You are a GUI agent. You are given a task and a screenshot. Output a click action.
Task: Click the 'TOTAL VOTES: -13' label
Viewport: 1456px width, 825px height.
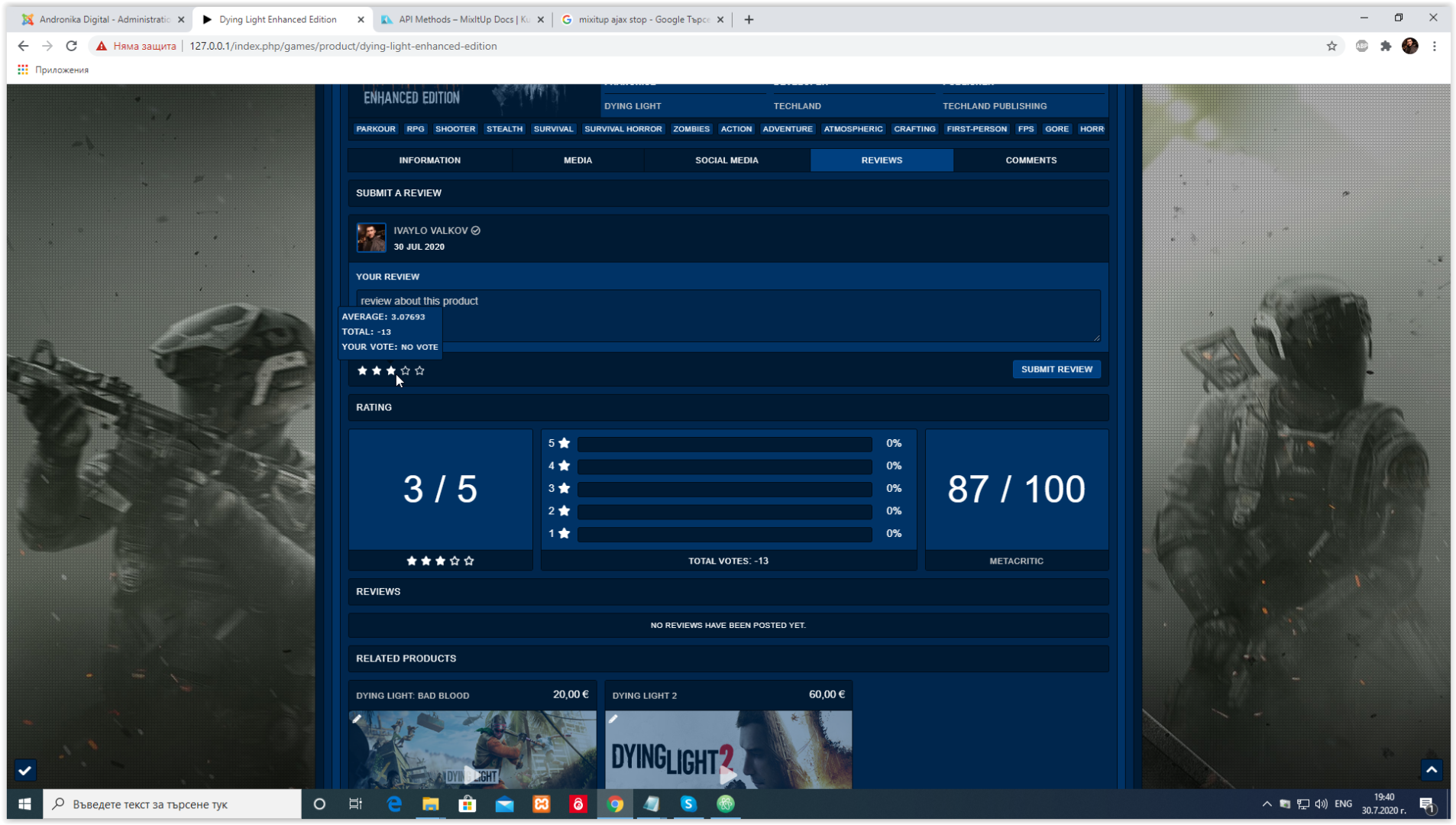(728, 561)
